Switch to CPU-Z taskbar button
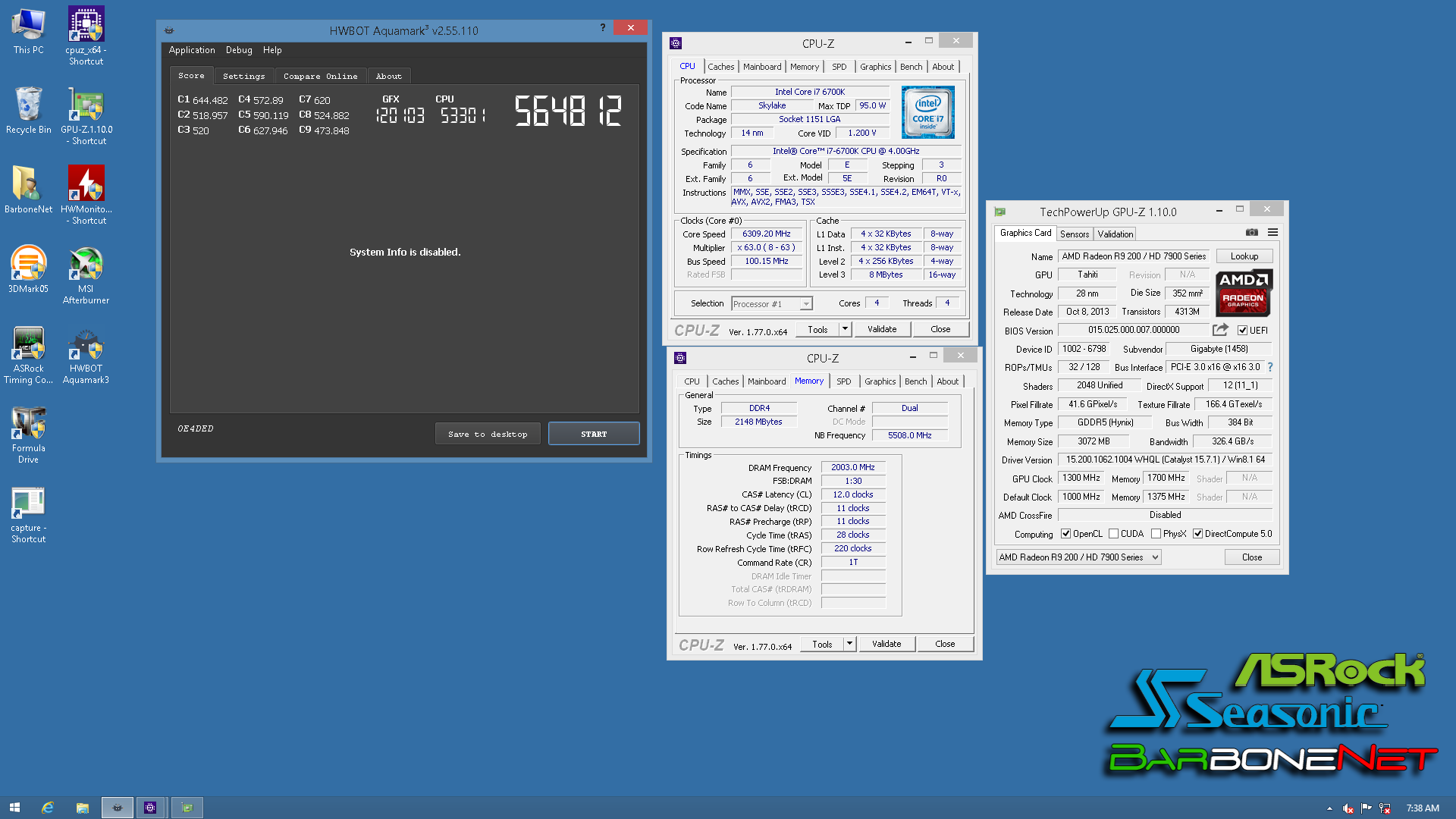1456x819 pixels. point(150,808)
